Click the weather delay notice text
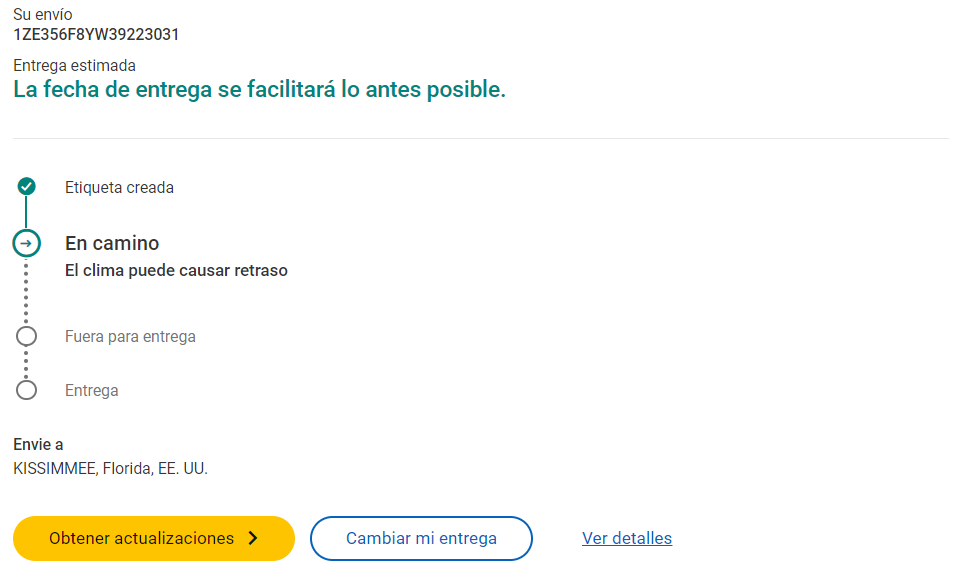The width and height of the screenshot is (960, 576). pos(176,270)
